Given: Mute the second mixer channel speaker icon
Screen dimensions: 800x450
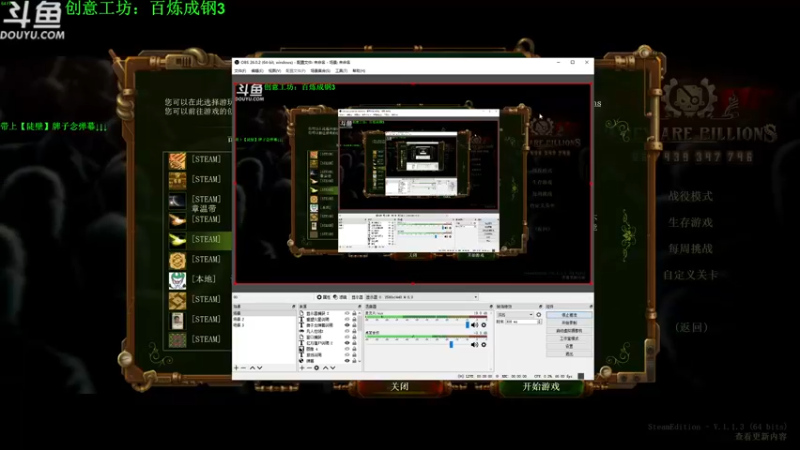Looking at the screenshot, I should [475, 345].
